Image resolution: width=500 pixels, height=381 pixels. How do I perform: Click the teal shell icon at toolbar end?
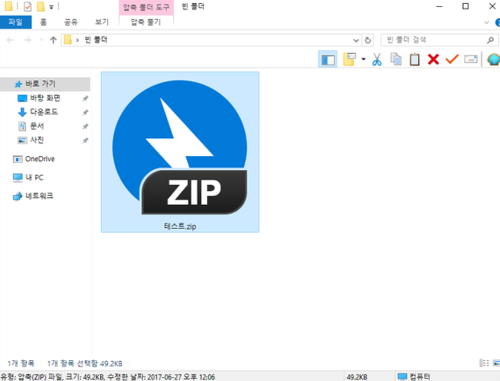click(x=494, y=60)
